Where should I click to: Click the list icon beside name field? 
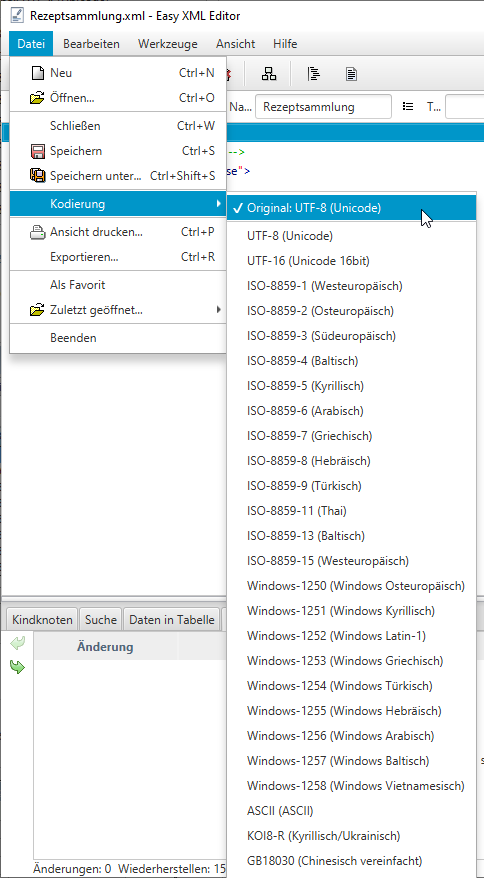pos(408,106)
